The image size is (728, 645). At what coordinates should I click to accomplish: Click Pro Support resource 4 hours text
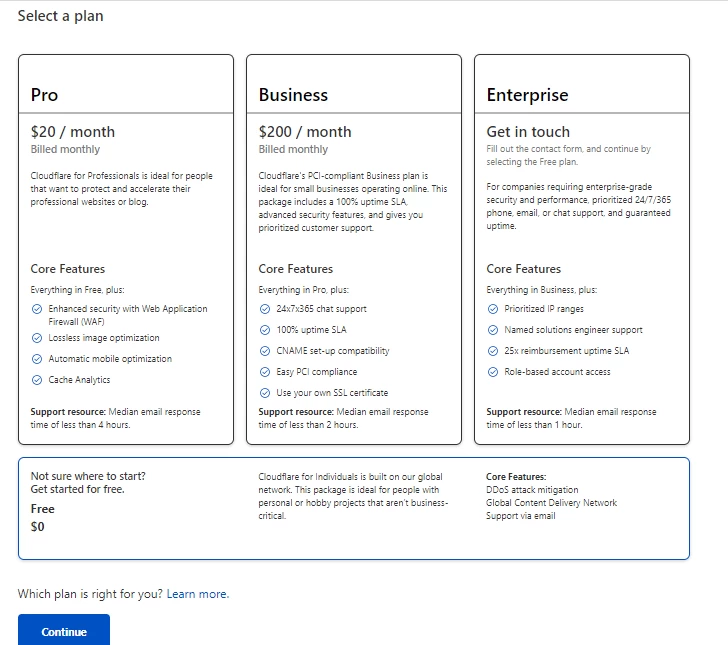coord(116,418)
